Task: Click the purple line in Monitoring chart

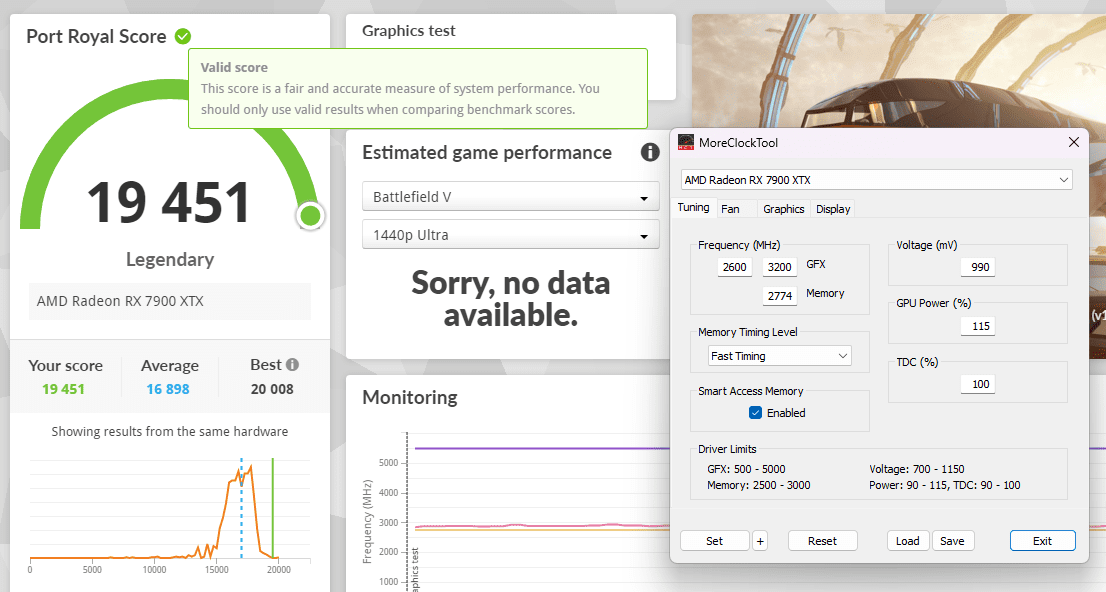Action: 542,448
